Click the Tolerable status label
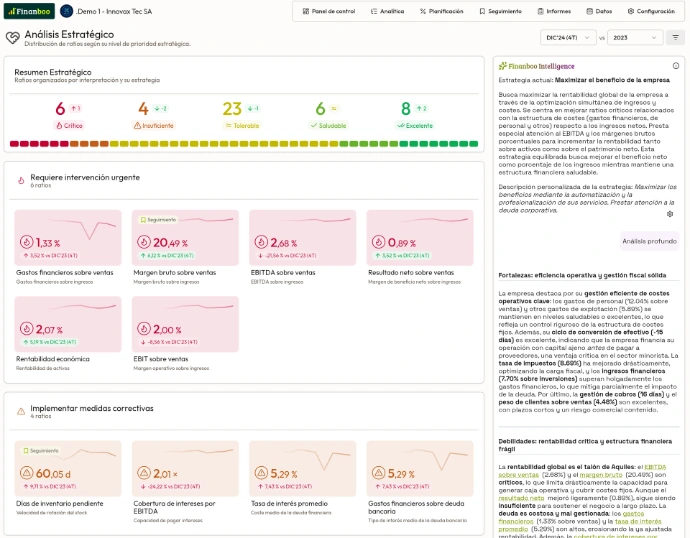 (x=245, y=126)
